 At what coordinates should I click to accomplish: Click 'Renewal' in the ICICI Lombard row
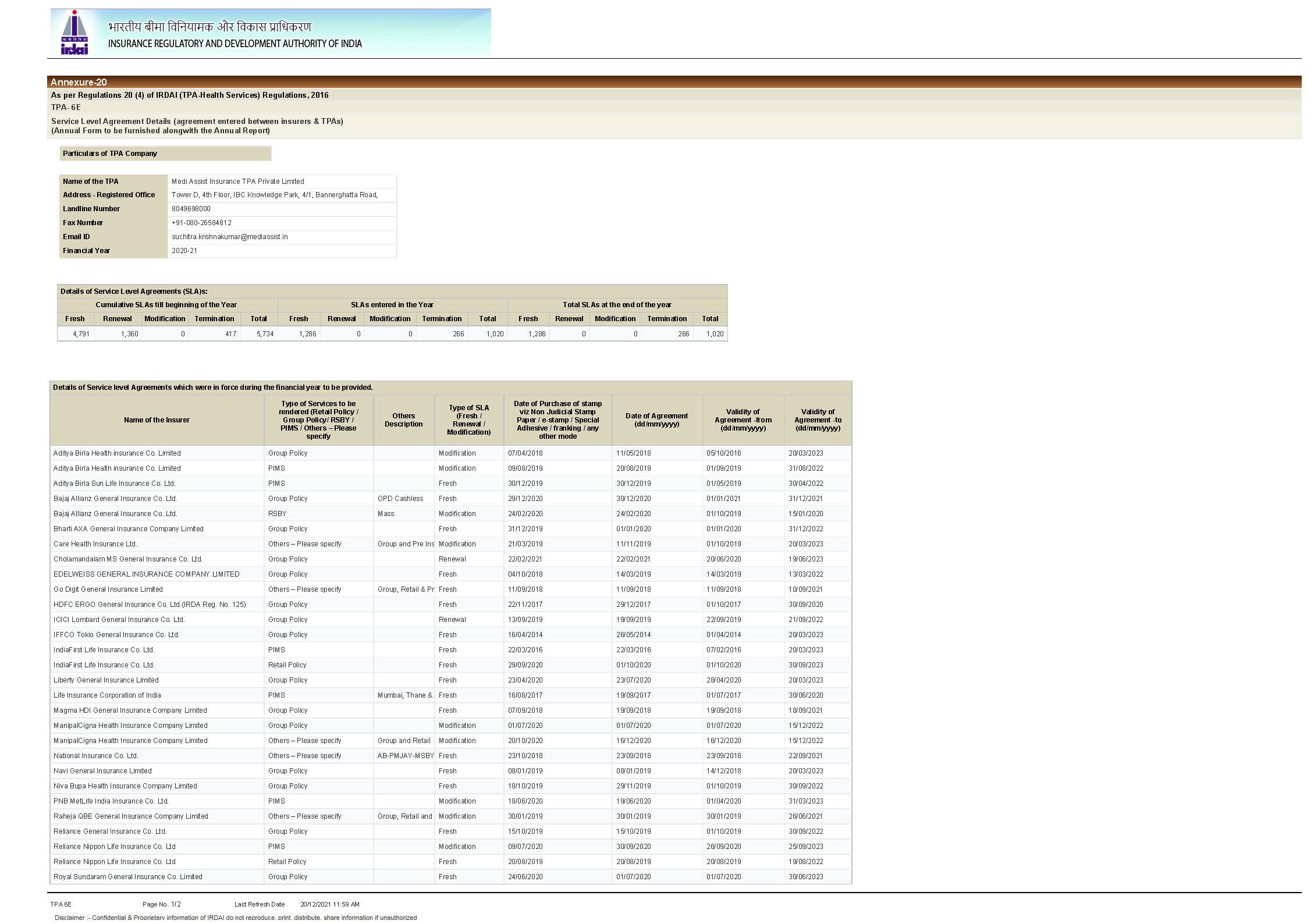point(452,620)
